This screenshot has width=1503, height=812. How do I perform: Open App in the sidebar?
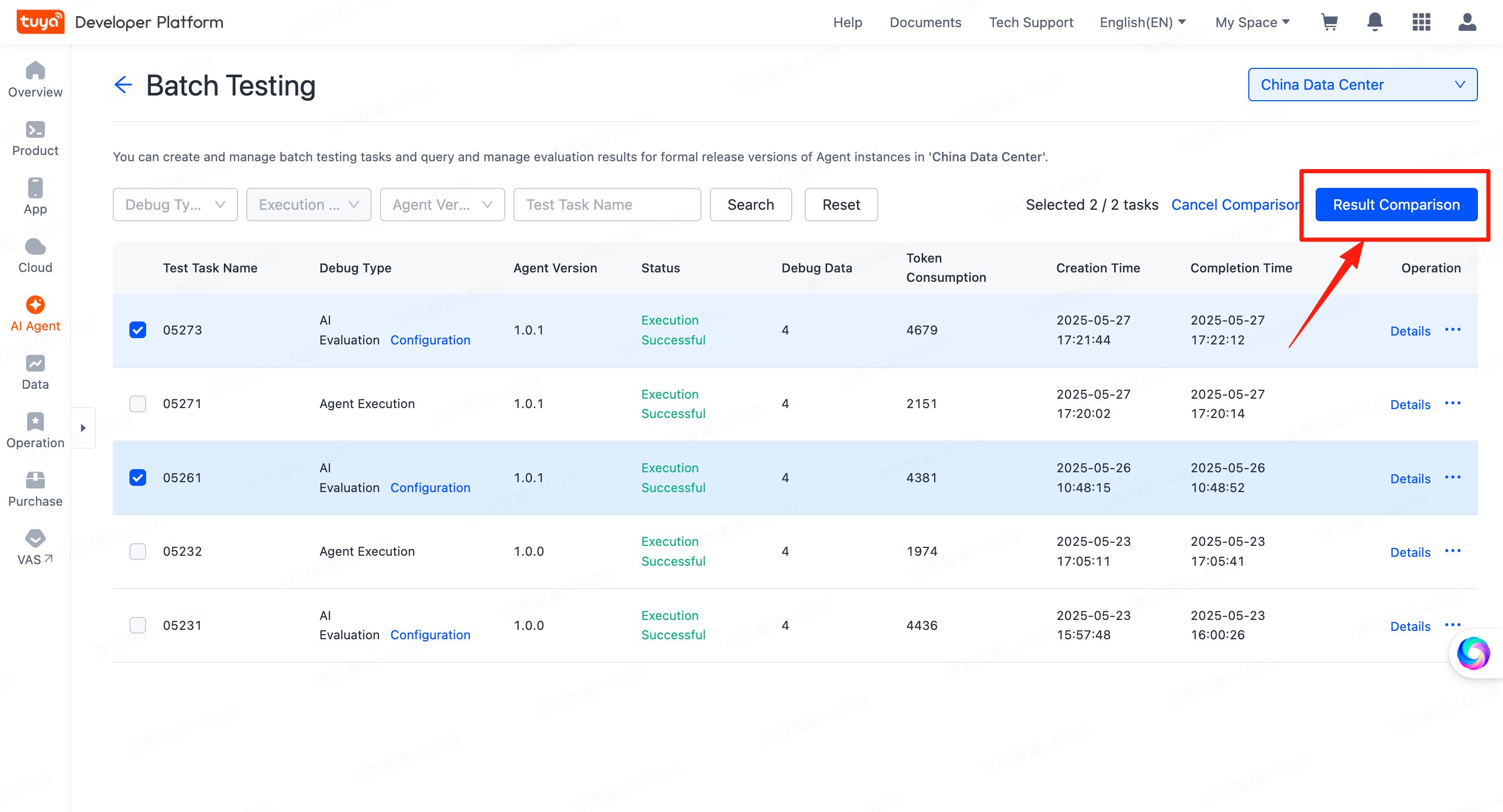[x=35, y=197]
